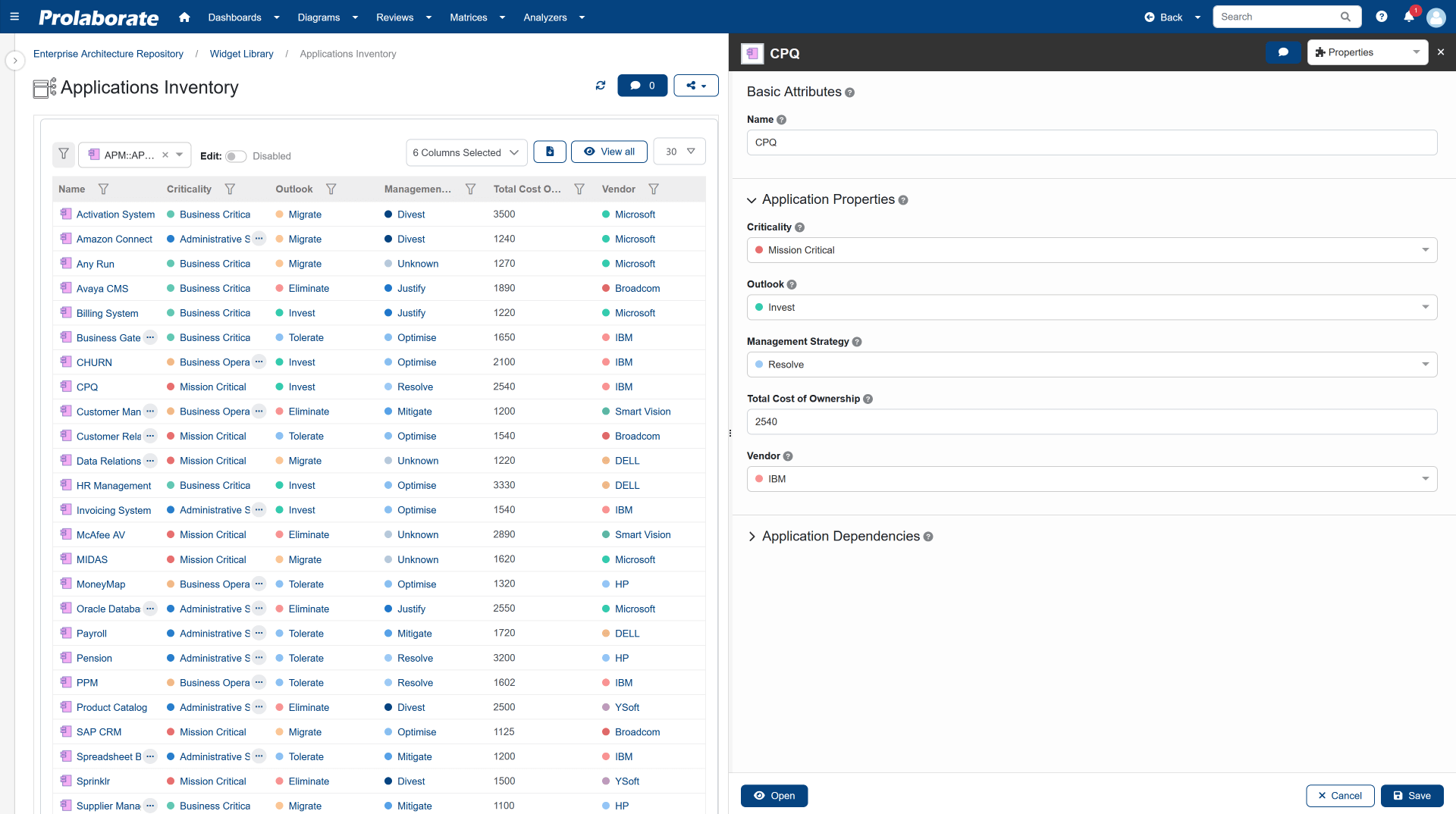Open the Properties view dropdown
Viewport: 1456px width, 814px height.
coord(1367,52)
